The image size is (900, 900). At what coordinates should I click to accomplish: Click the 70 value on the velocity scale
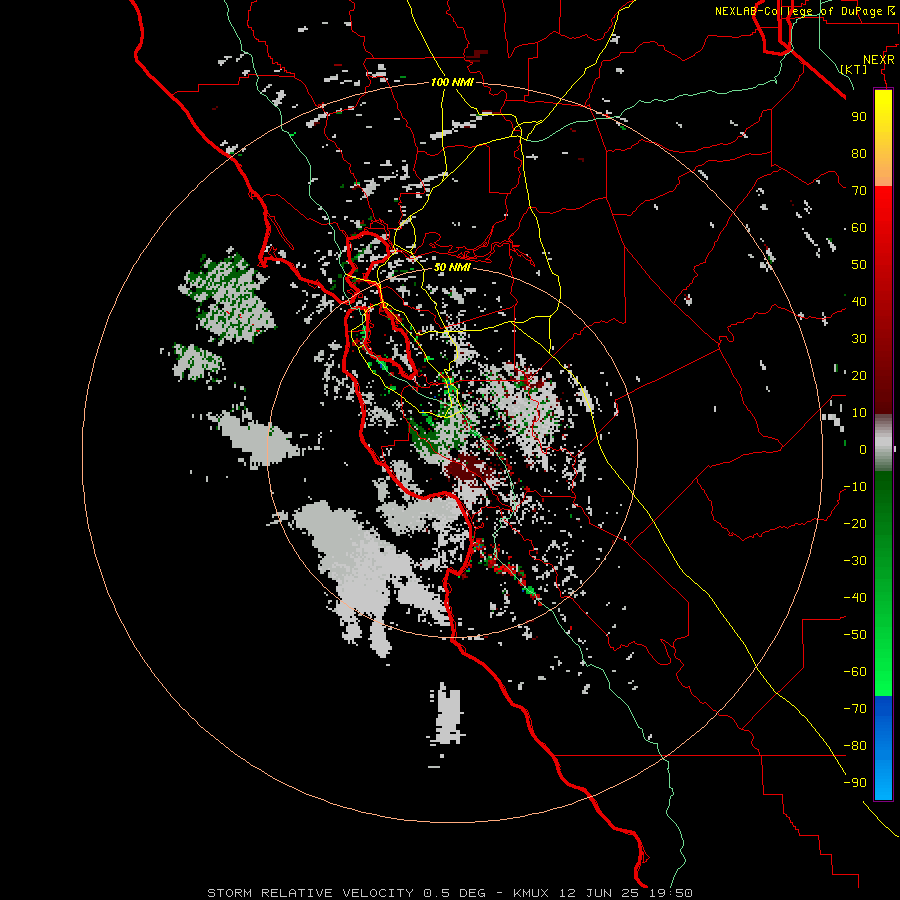click(859, 191)
